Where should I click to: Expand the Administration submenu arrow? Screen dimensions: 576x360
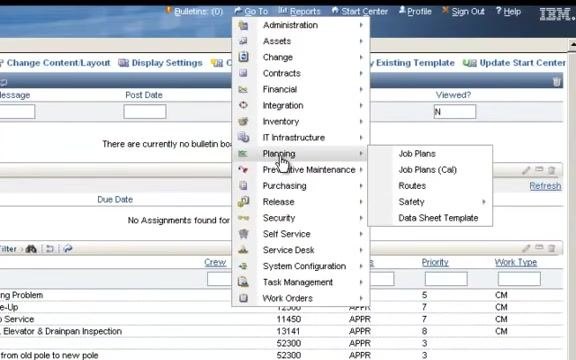tap(361, 25)
